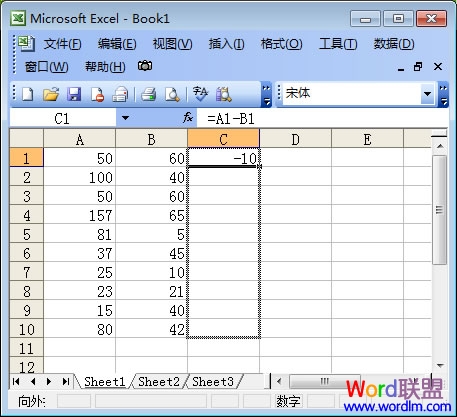The width and height of the screenshot is (457, 417).
Task: Open a file with the Open folder icon
Action: click(x=51, y=94)
